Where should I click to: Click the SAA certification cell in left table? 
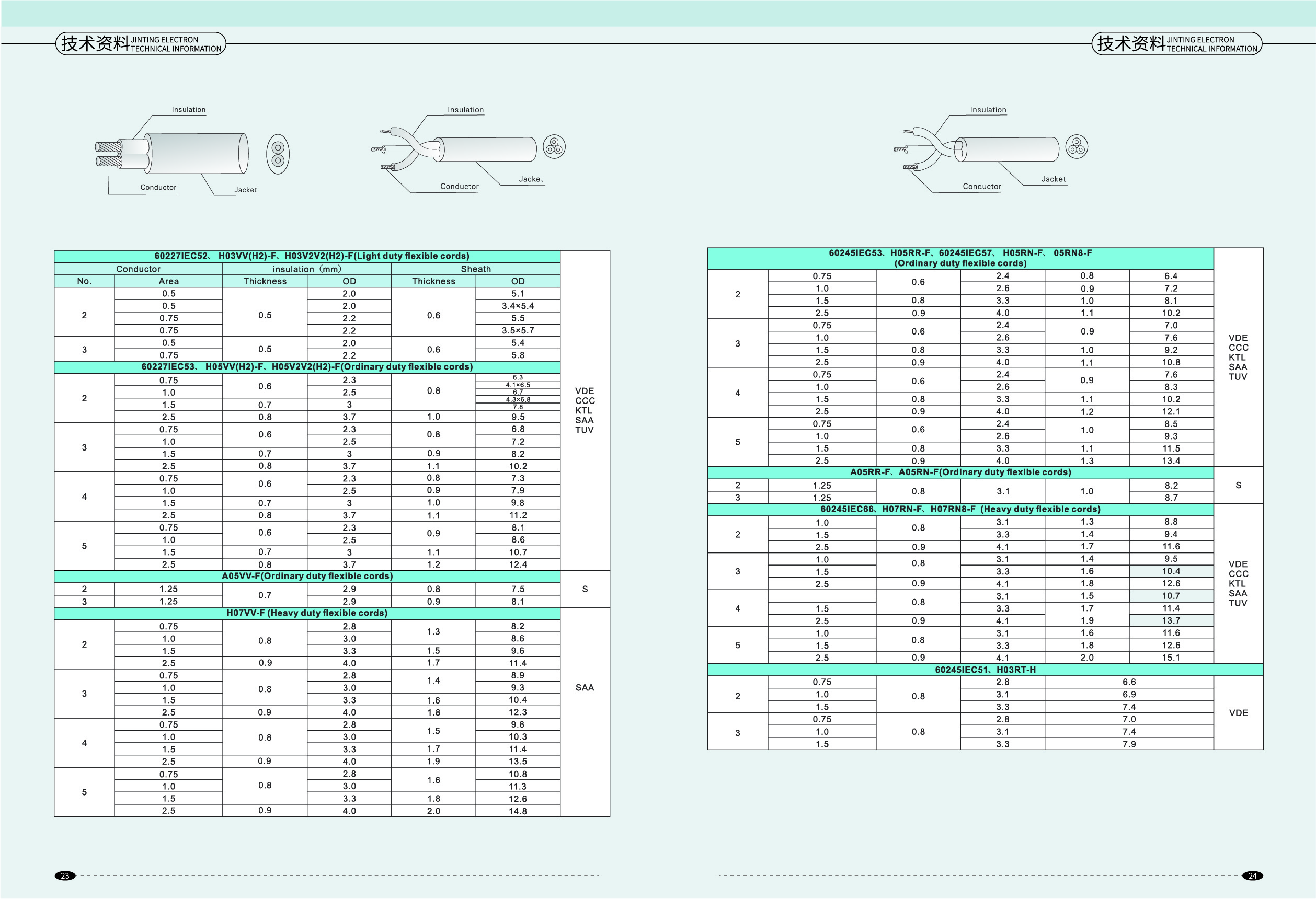(x=585, y=687)
